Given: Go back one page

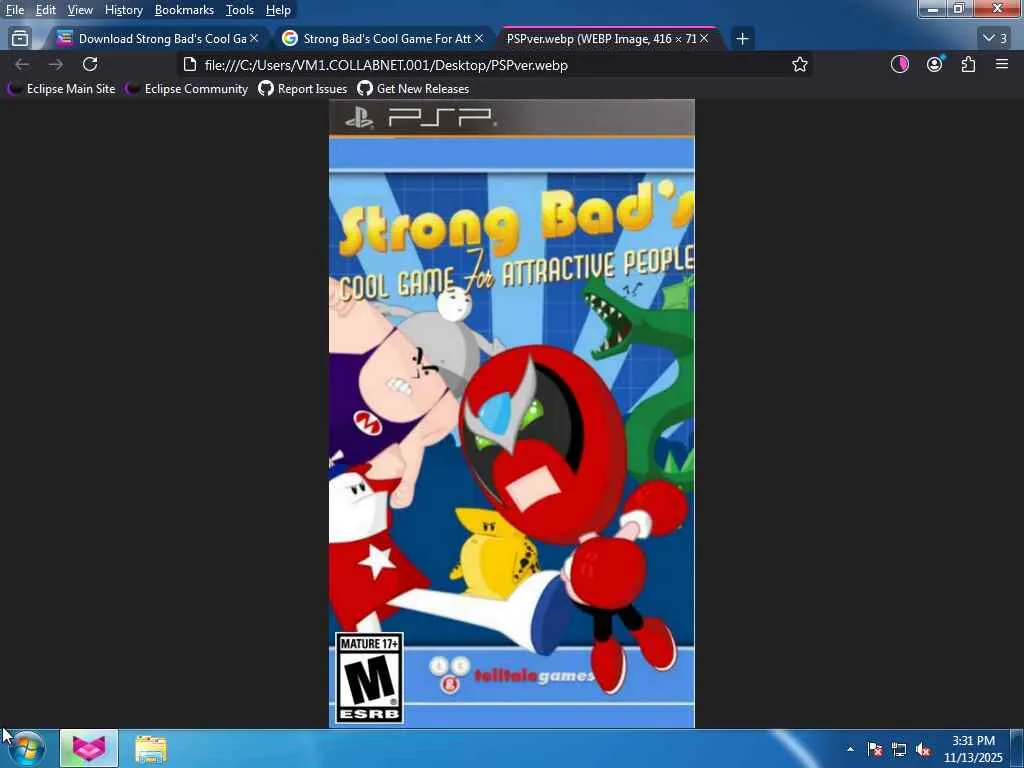Looking at the screenshot, I should [22, 64].
